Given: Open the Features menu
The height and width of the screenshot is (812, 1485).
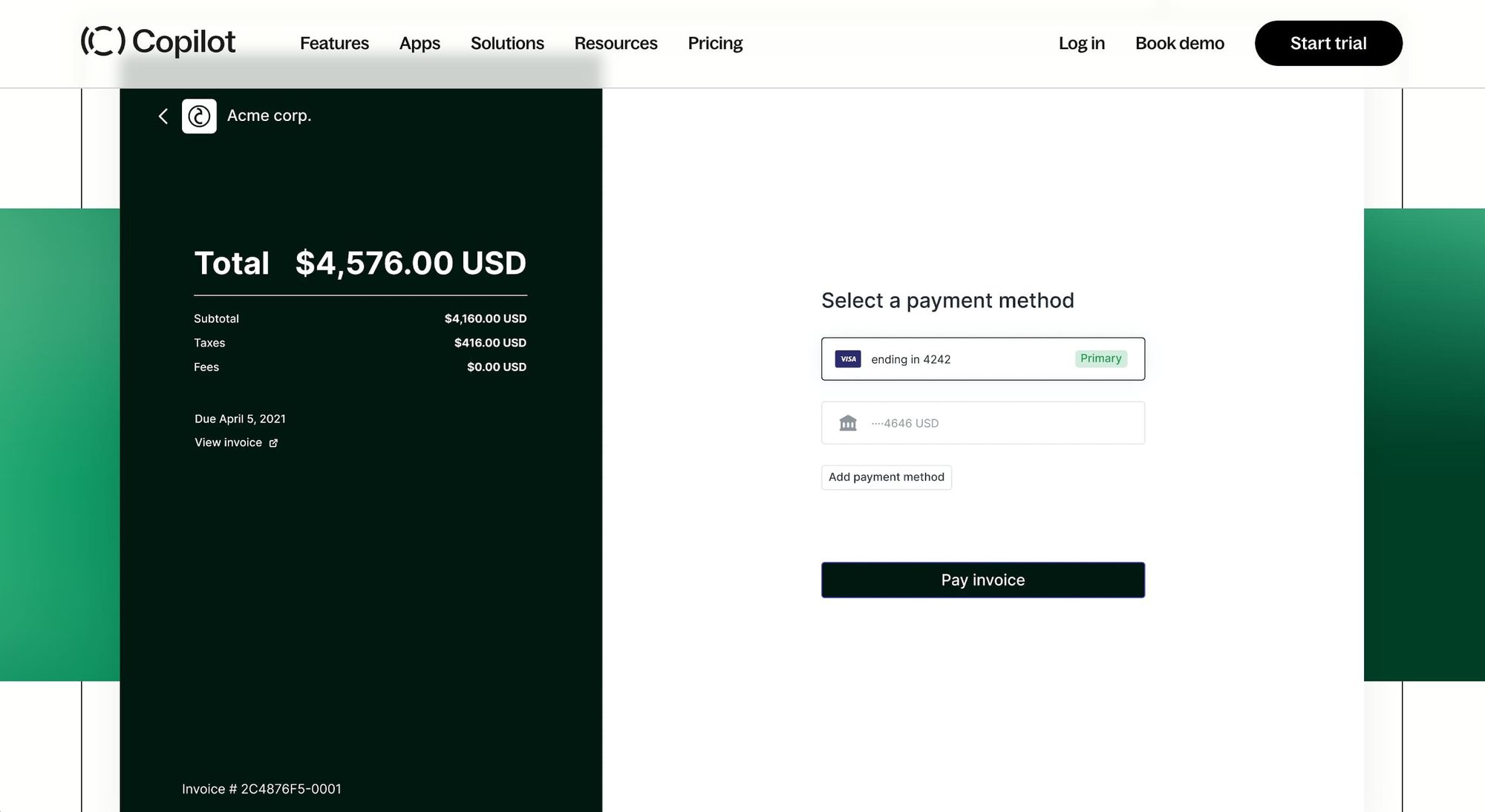Looking at the screenshot, I should pyautogui.click(x=334, y=43).
